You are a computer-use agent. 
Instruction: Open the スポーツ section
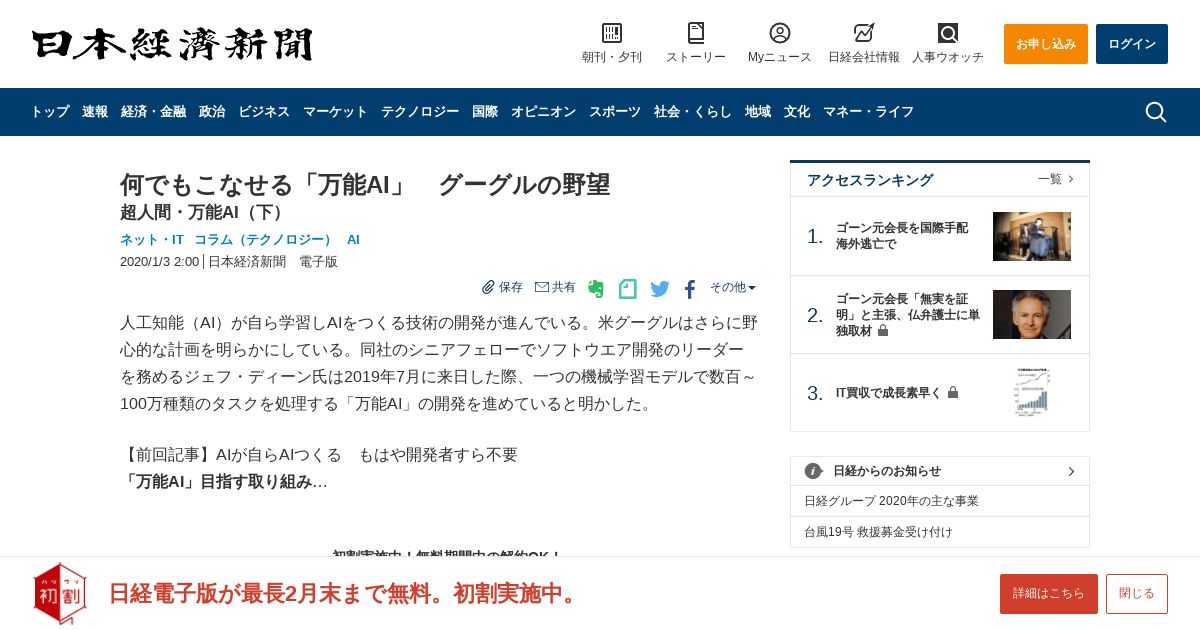pos(615,112)
